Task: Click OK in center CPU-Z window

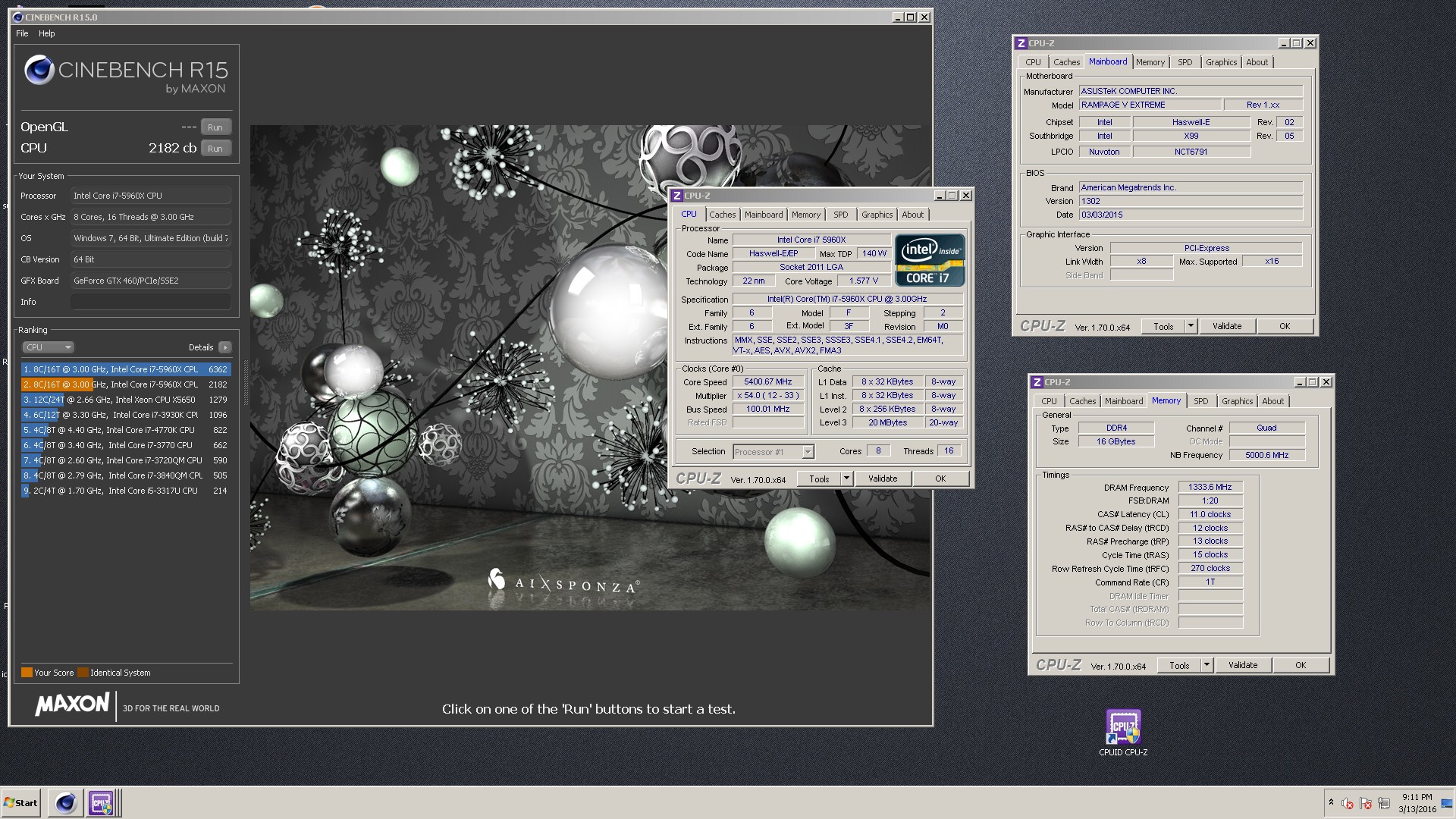Action: [940, 479]
